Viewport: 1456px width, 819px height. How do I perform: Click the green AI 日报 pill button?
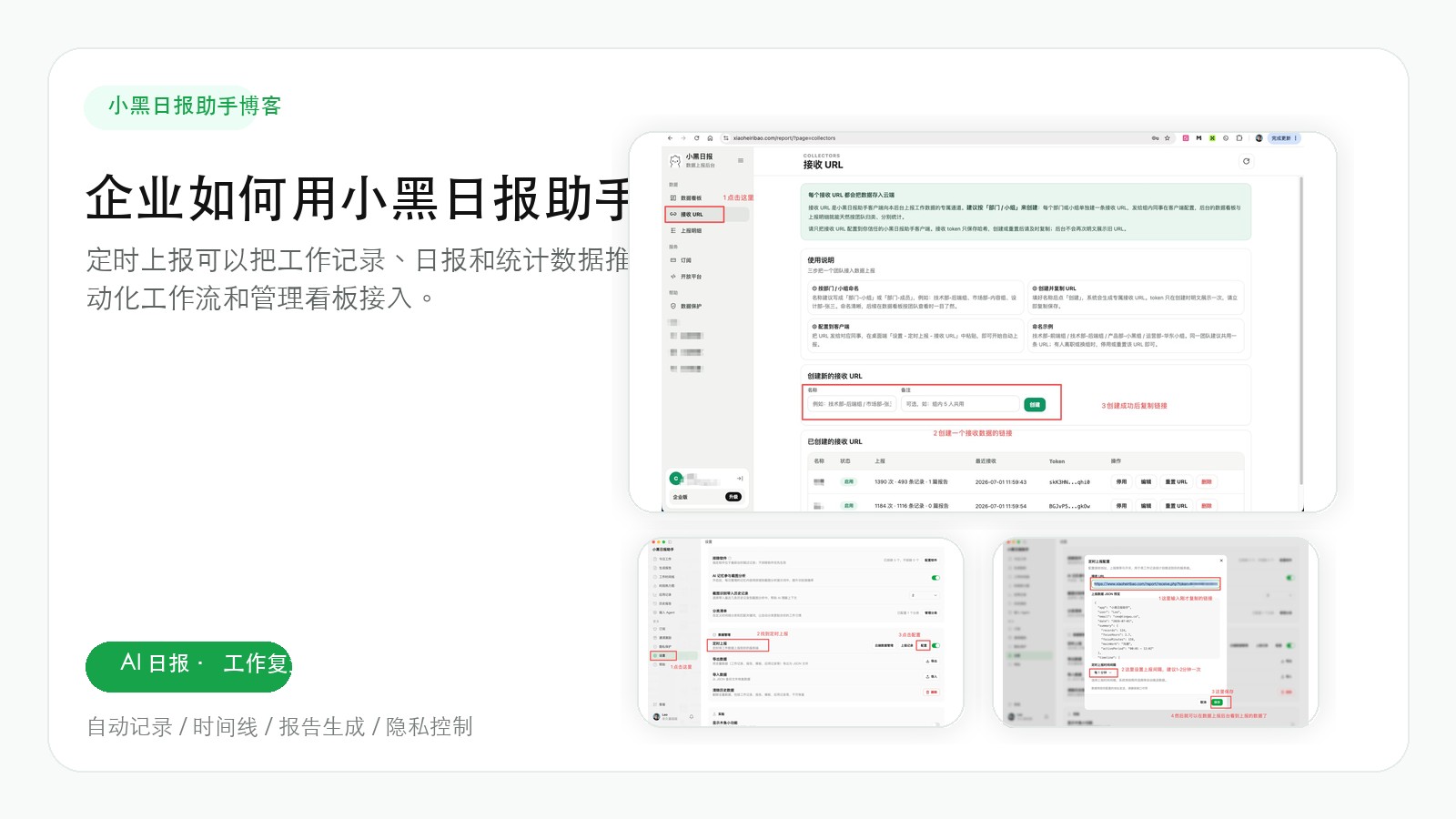pyautogui.click(x=188, y=666)
